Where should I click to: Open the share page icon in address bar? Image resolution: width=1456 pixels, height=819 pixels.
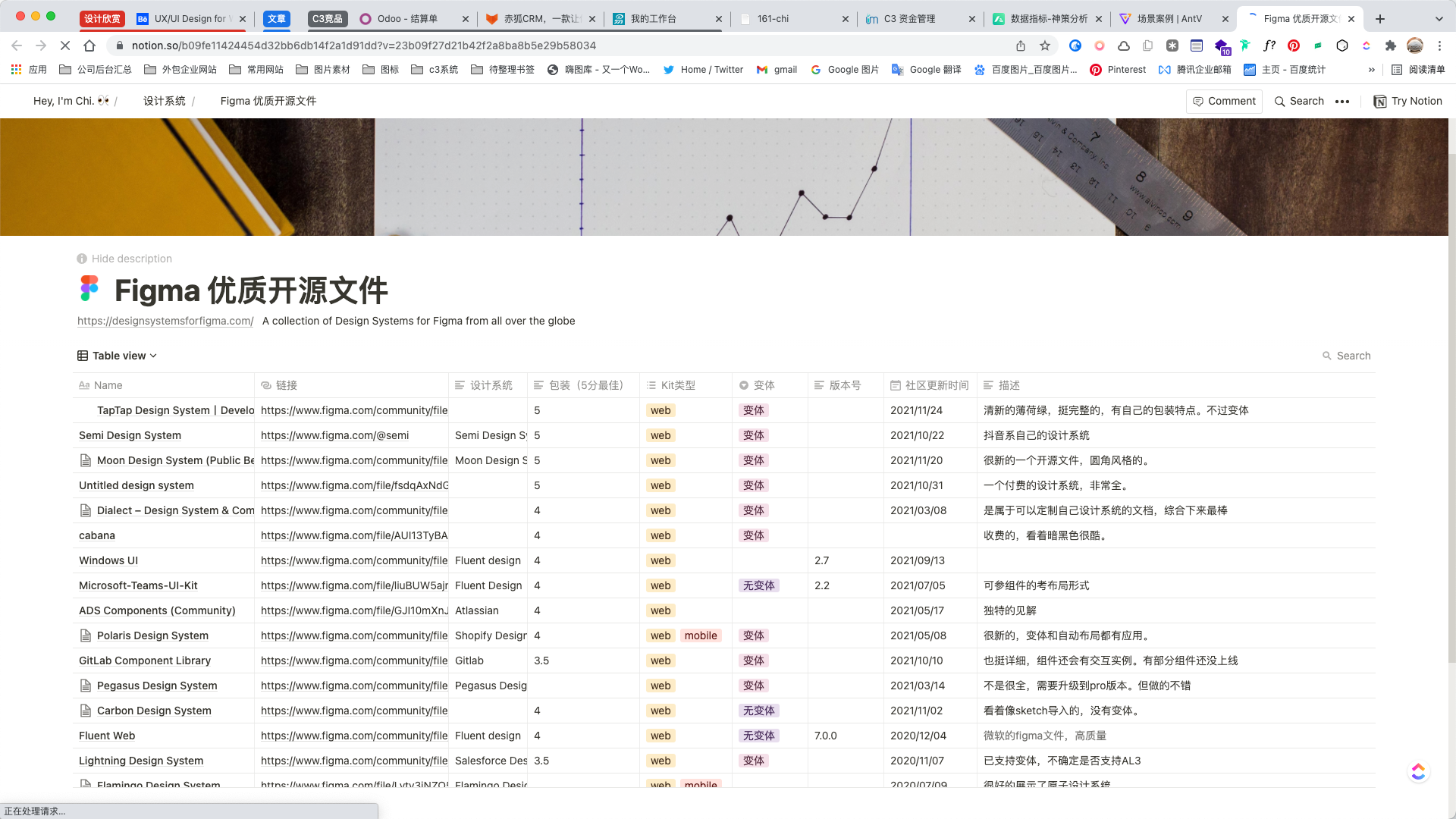point(1021,45)
